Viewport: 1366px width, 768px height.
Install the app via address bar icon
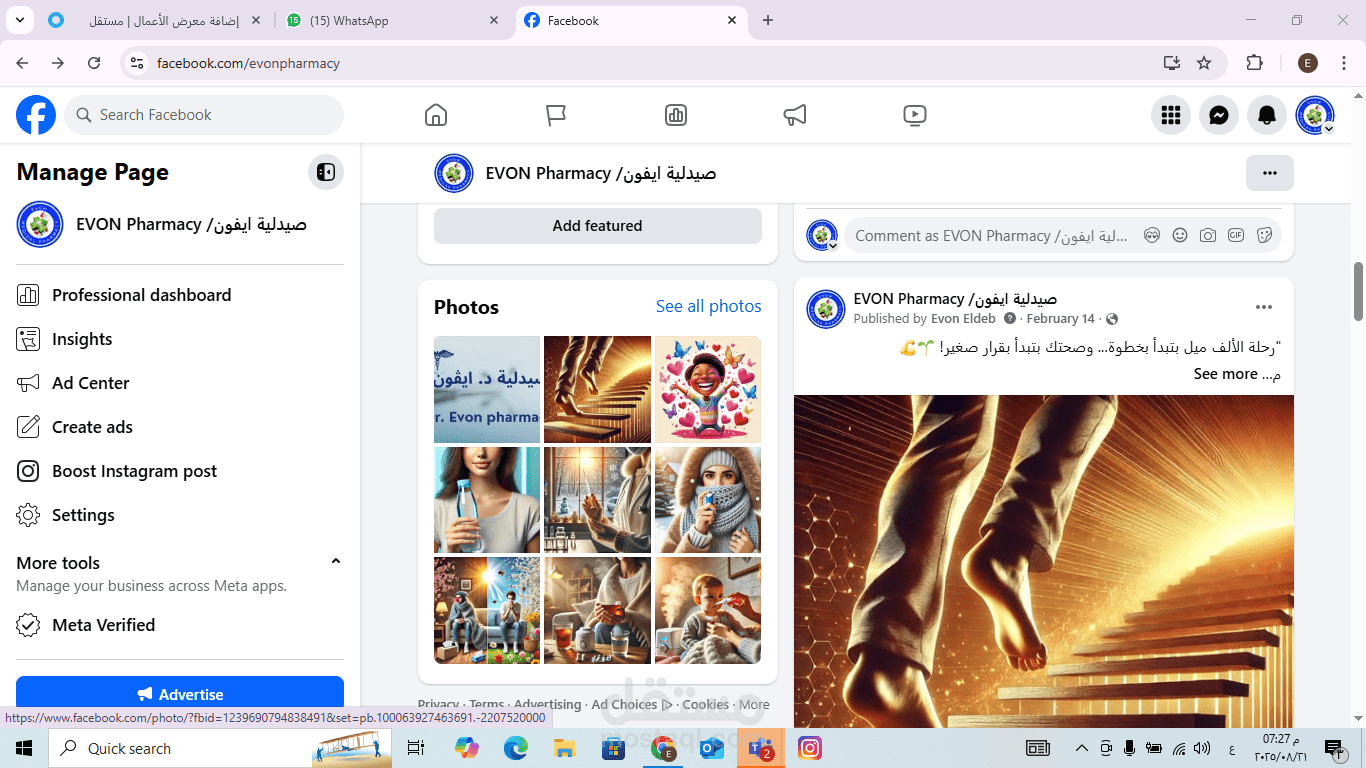click(x=1172, y=63)
